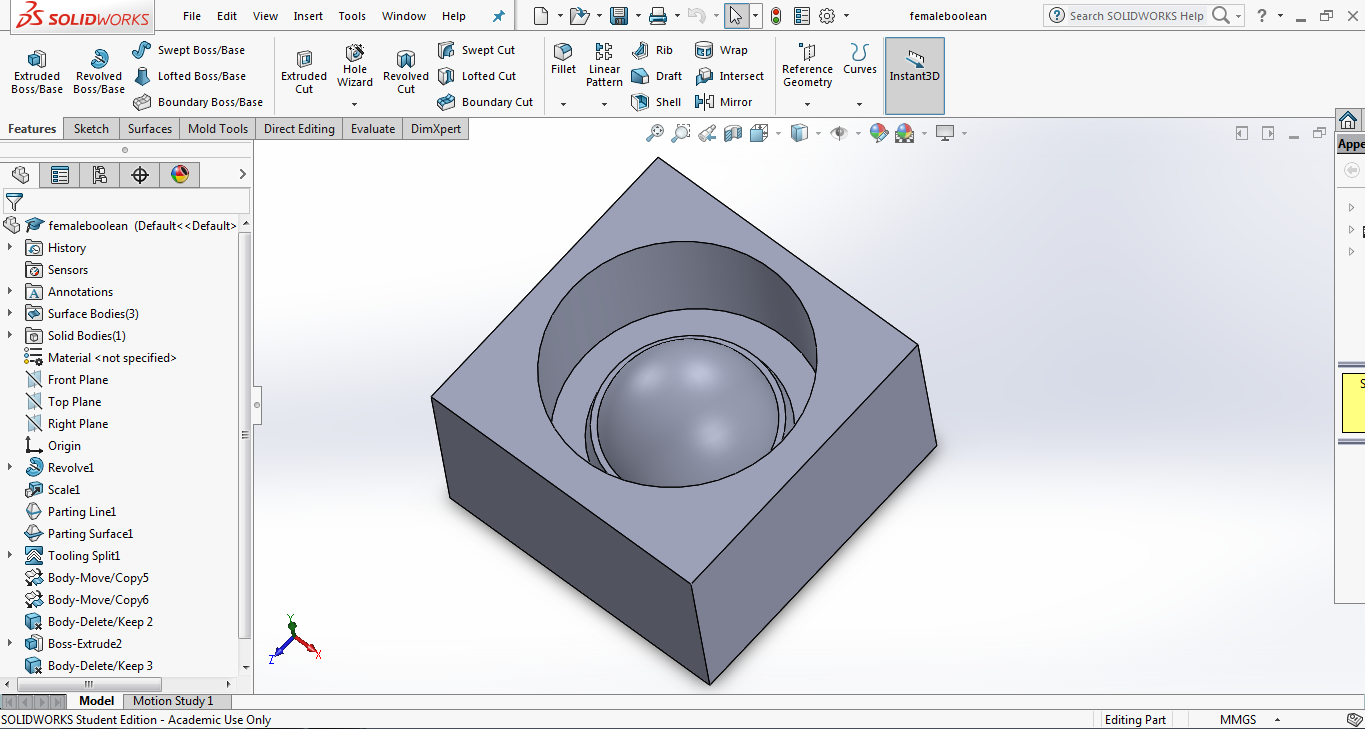
Task: Select the Revolved Cut tool
Action: (406, 72)
